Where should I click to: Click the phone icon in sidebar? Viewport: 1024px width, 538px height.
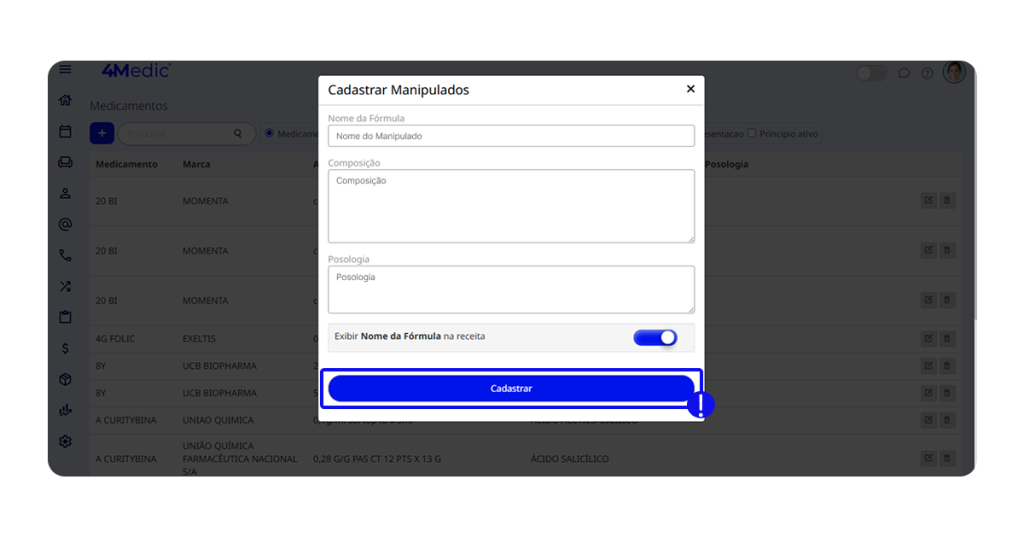point(65,255)
